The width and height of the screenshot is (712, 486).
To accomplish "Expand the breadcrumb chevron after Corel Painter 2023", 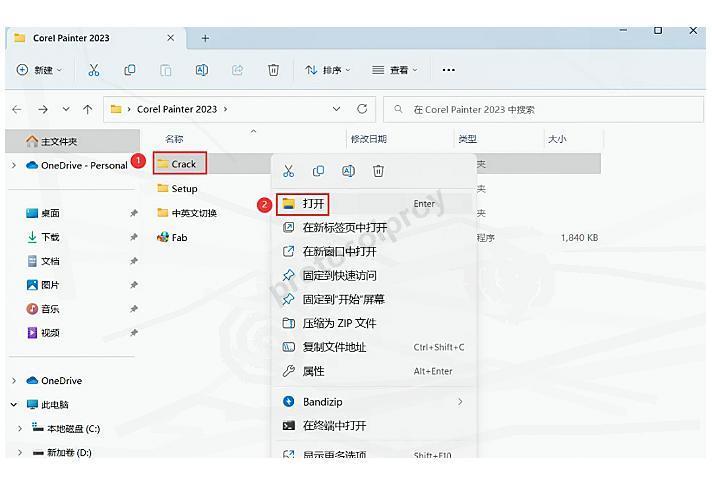I will [x=225, y=109].
